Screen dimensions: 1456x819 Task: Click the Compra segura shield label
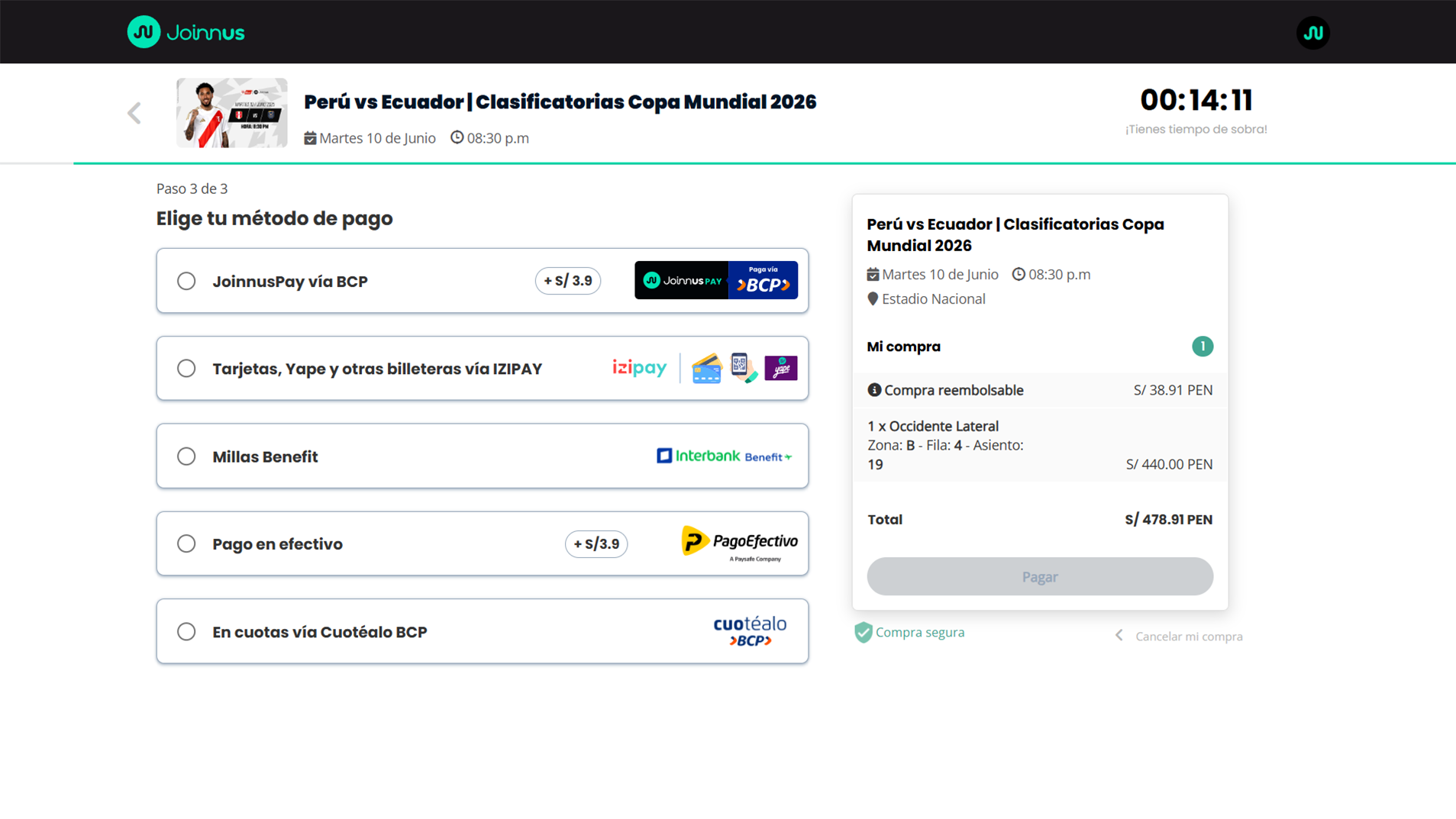coord(909,633)
